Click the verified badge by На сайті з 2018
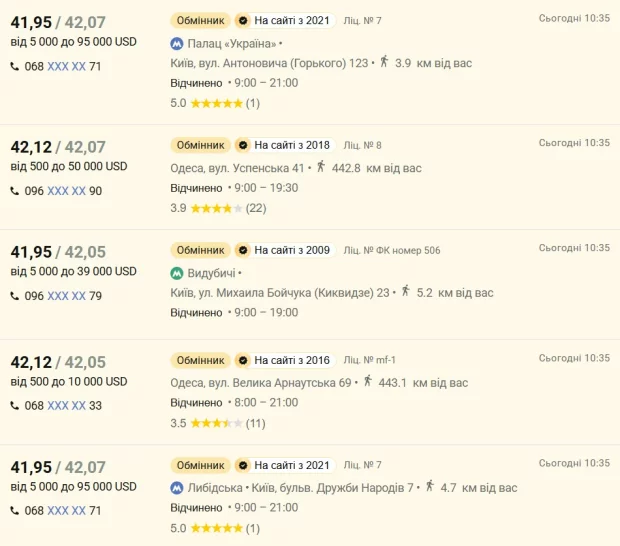 [242, 145]
